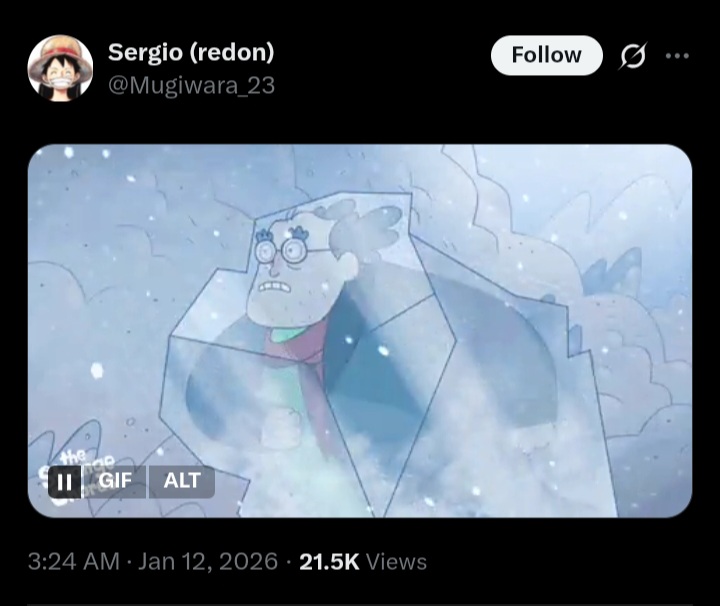Click the word Views in the footer

pyautogui.click(x=397, y=561)
